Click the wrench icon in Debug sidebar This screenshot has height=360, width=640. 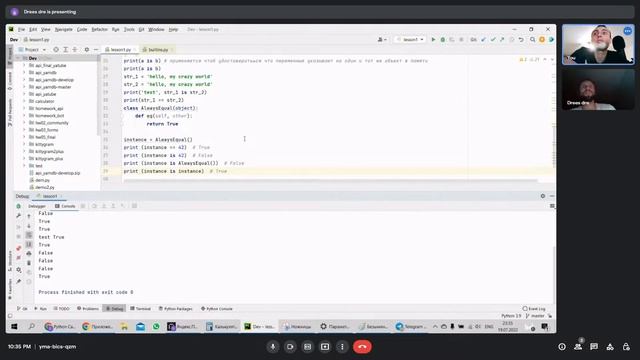18,216
